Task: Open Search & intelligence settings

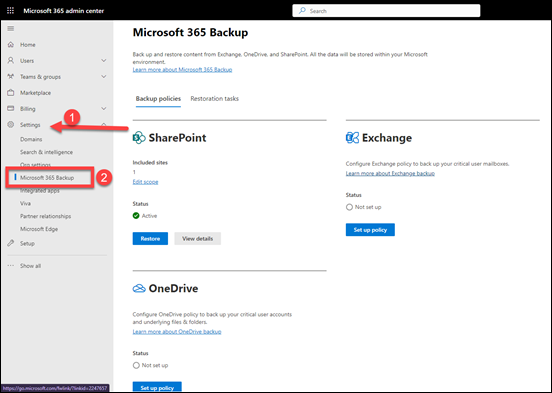Action: pyautogui.click(x=46, y=152)
